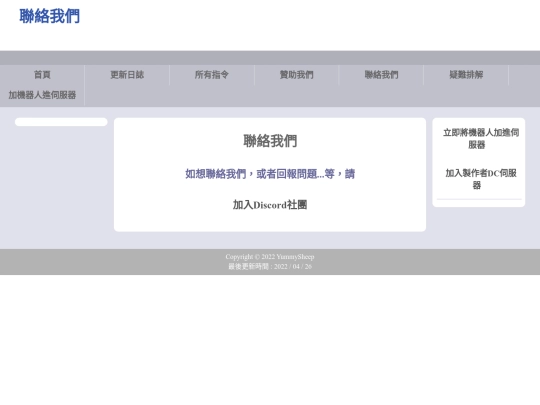Viewport: 540px width, 405px height.
Task: Select 所有指令 from the navigation bar
Action: coord(211,75)
